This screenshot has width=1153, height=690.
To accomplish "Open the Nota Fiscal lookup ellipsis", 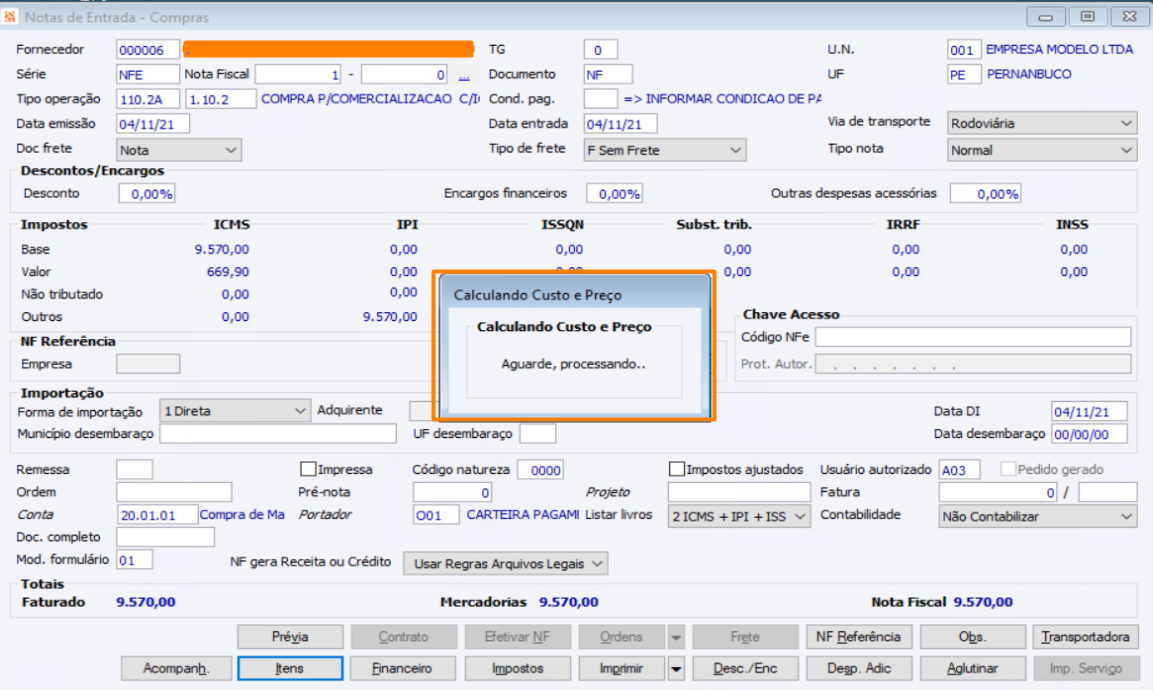I will pyautogui.click(x=464, y=75).
